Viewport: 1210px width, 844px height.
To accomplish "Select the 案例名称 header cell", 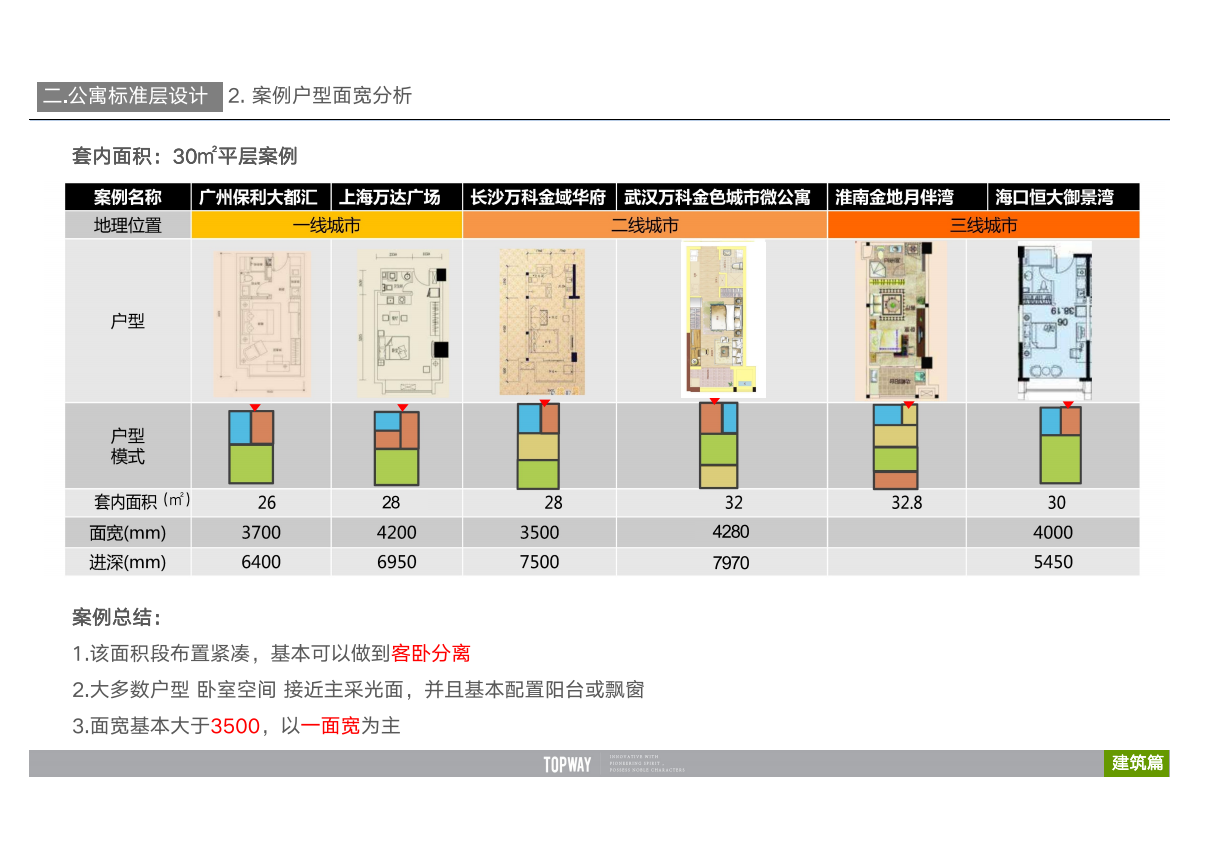I will pyautogui.click(x=128, y=197).
